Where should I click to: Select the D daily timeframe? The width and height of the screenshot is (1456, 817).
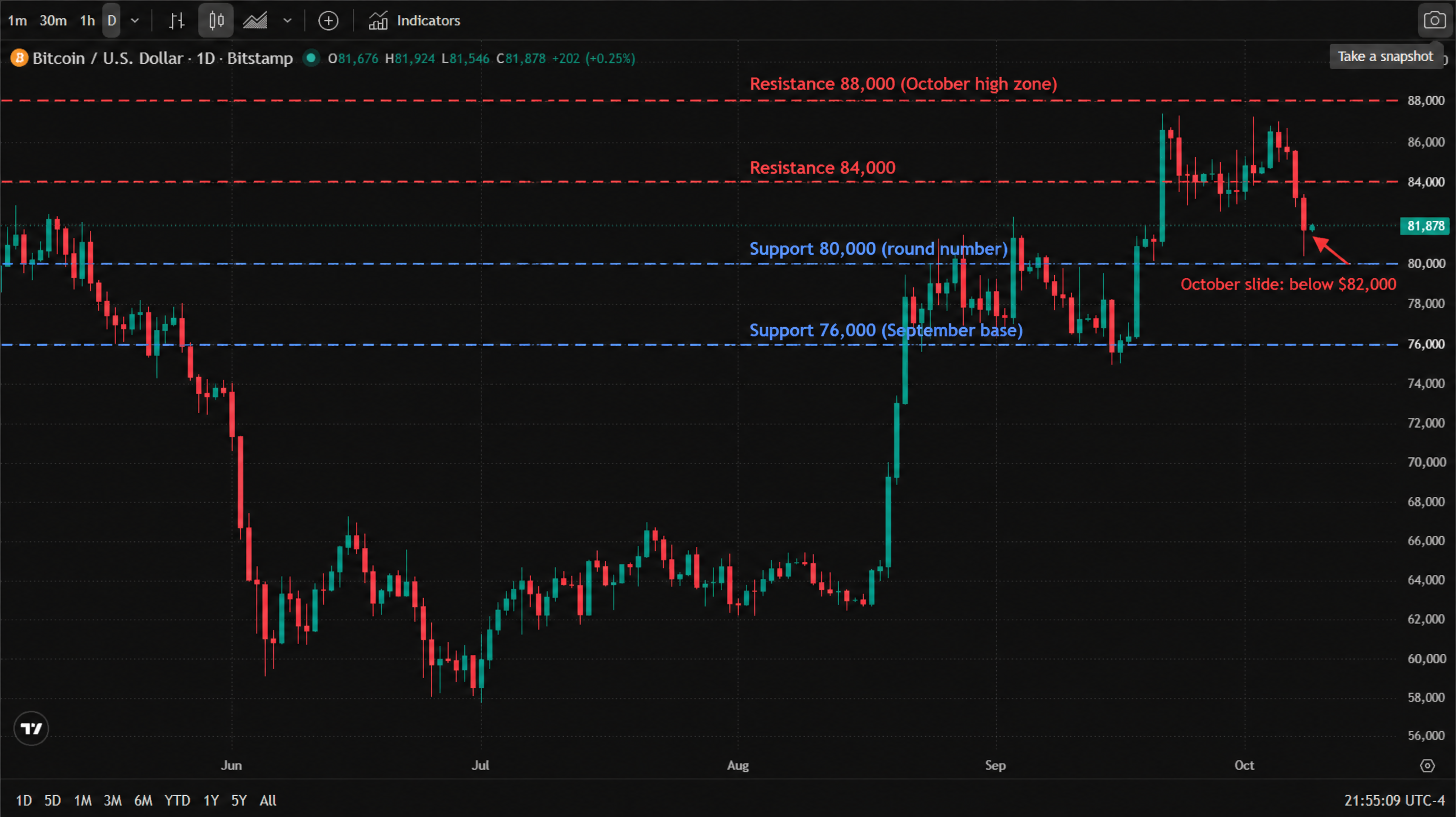pyautogui.click(x=111, y=21)
